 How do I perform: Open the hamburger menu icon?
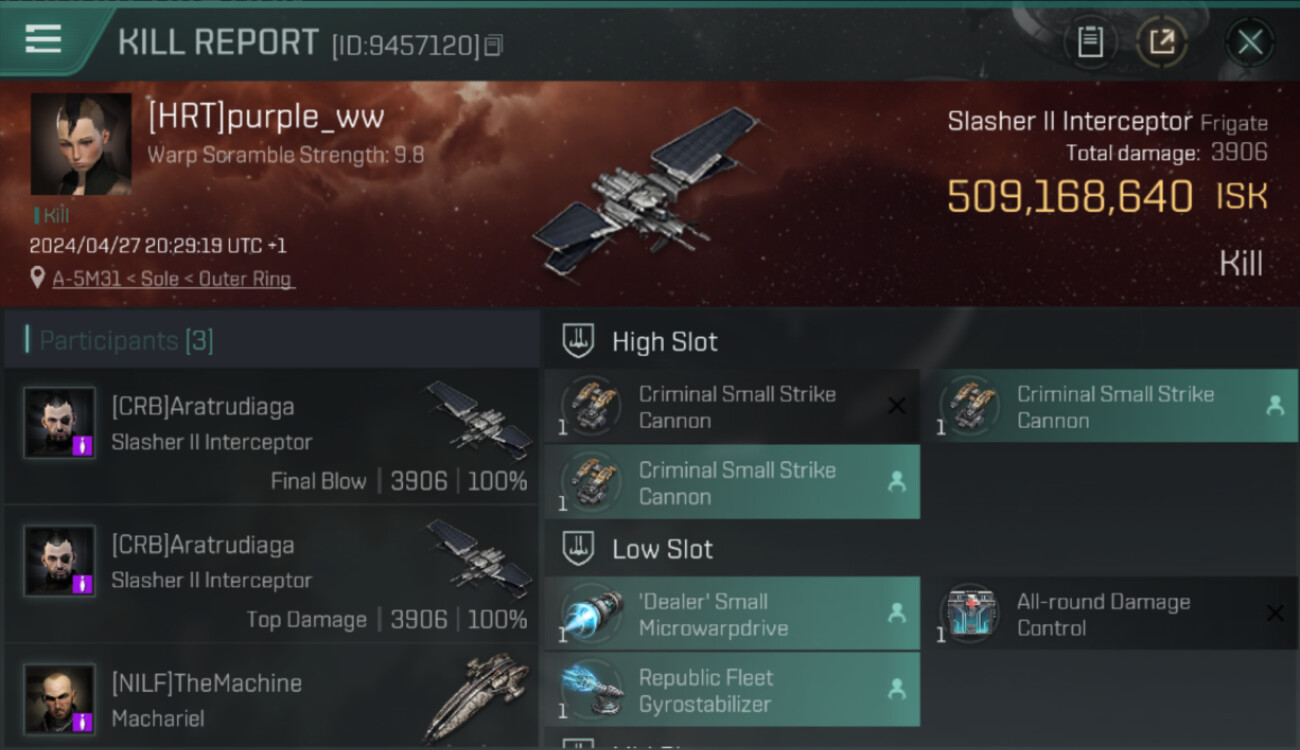pyautogui.click(x=43, y=39)
